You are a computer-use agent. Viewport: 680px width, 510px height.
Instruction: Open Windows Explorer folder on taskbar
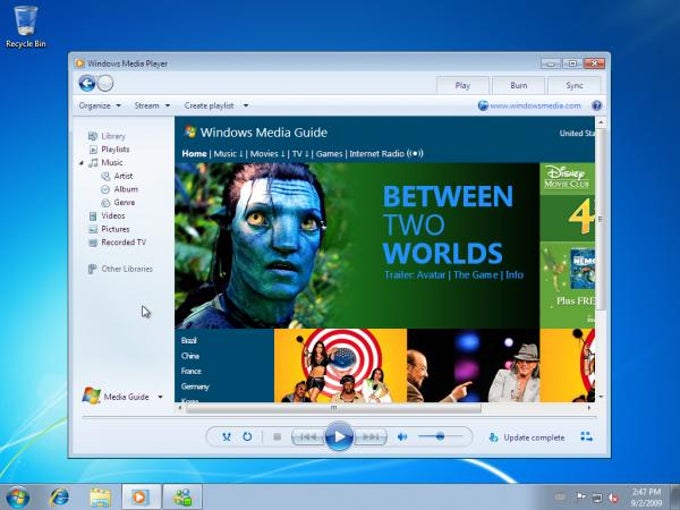pyautogui.click(x=100, y=497)
